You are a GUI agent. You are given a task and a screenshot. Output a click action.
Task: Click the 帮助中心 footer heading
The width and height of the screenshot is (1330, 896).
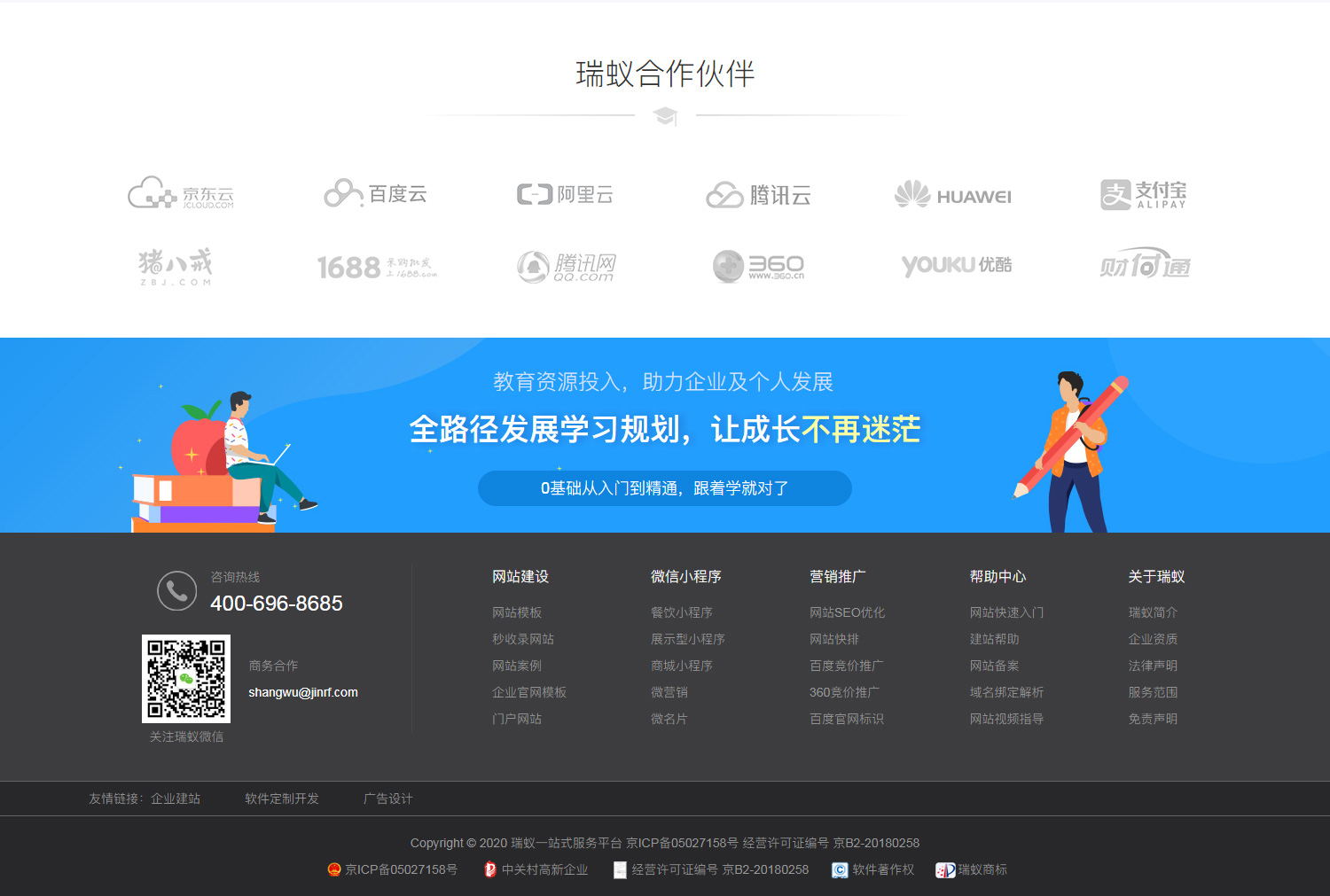pos(998,577)
